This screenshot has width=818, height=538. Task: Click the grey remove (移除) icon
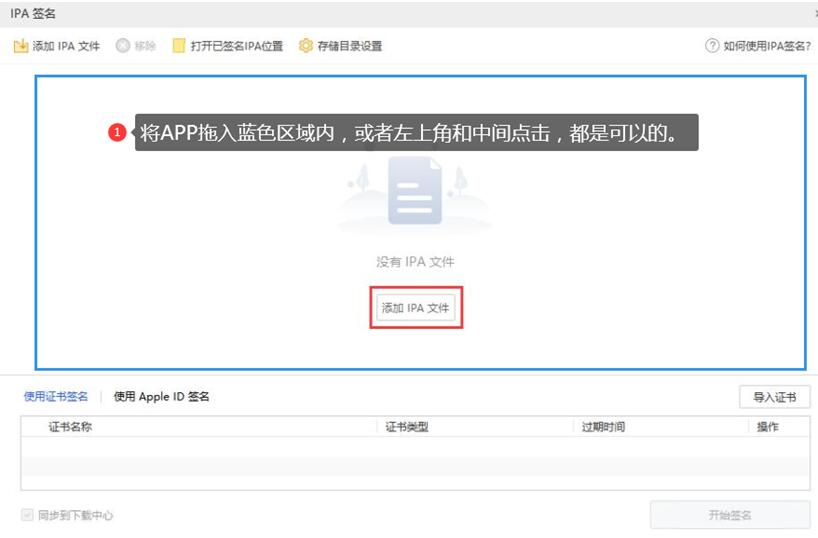[x=123, y=46]
